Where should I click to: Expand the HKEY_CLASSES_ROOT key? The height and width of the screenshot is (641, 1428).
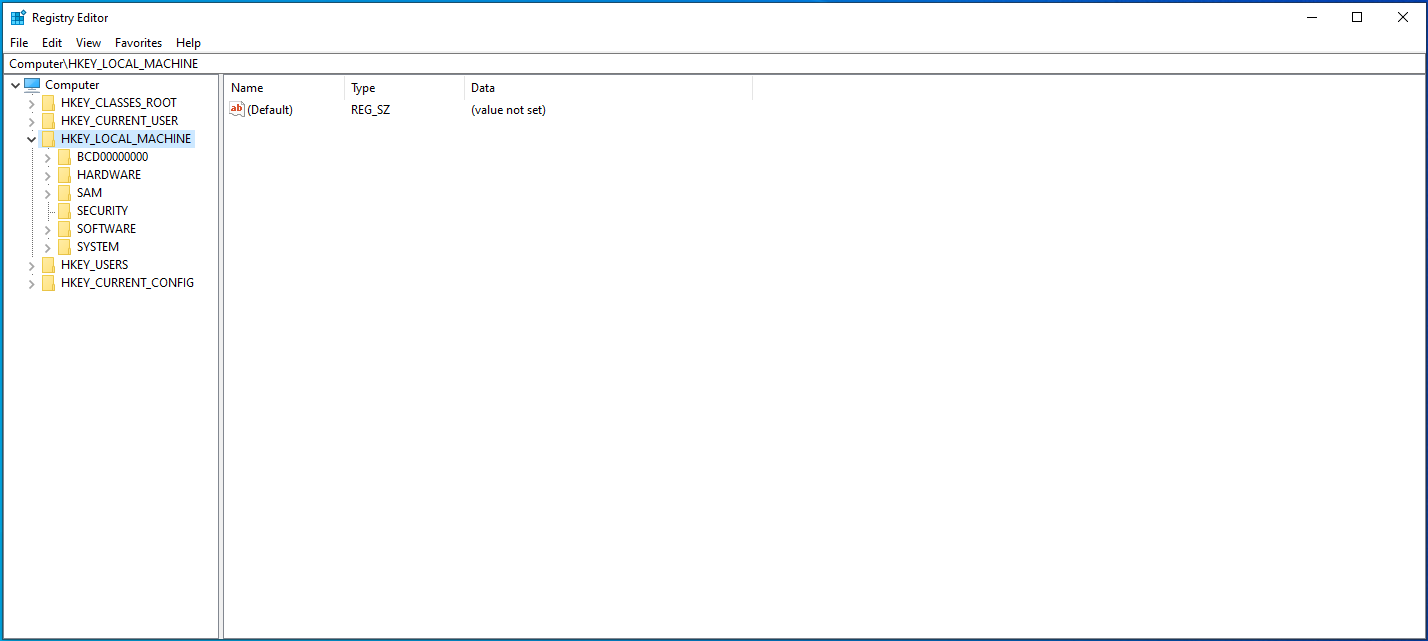pyautogui.click(x=31, y=103)
